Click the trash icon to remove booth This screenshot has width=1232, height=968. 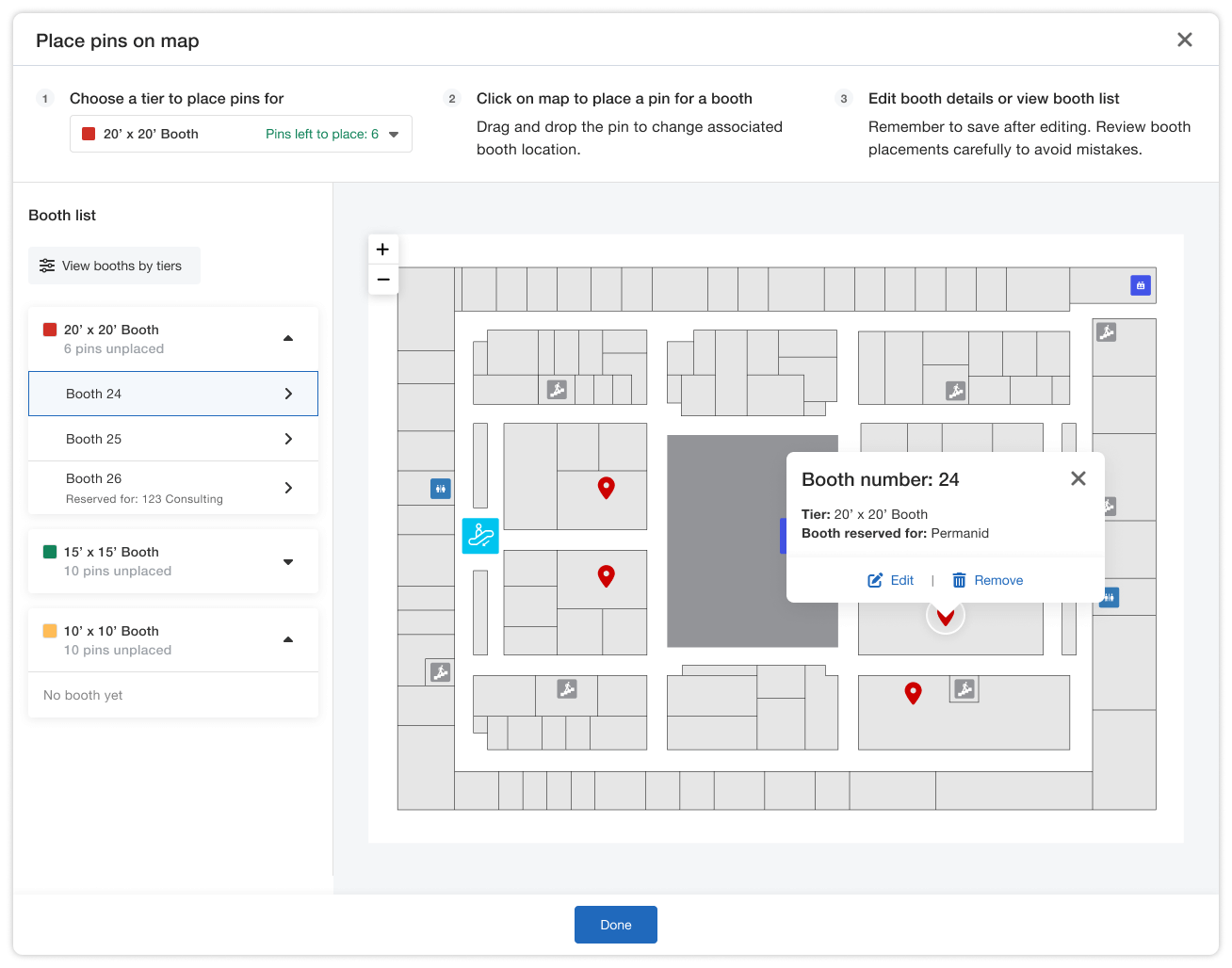[959, 580]
